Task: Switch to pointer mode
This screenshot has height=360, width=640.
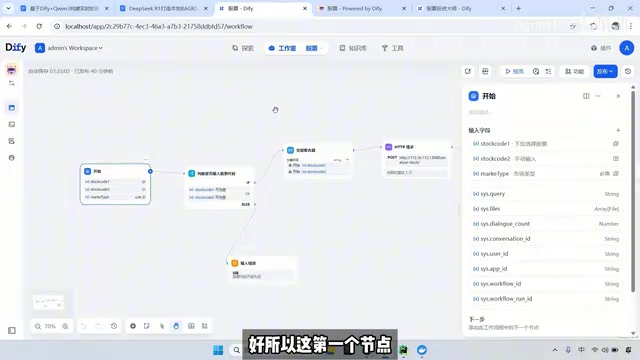Action: click(x=162, y=326)
